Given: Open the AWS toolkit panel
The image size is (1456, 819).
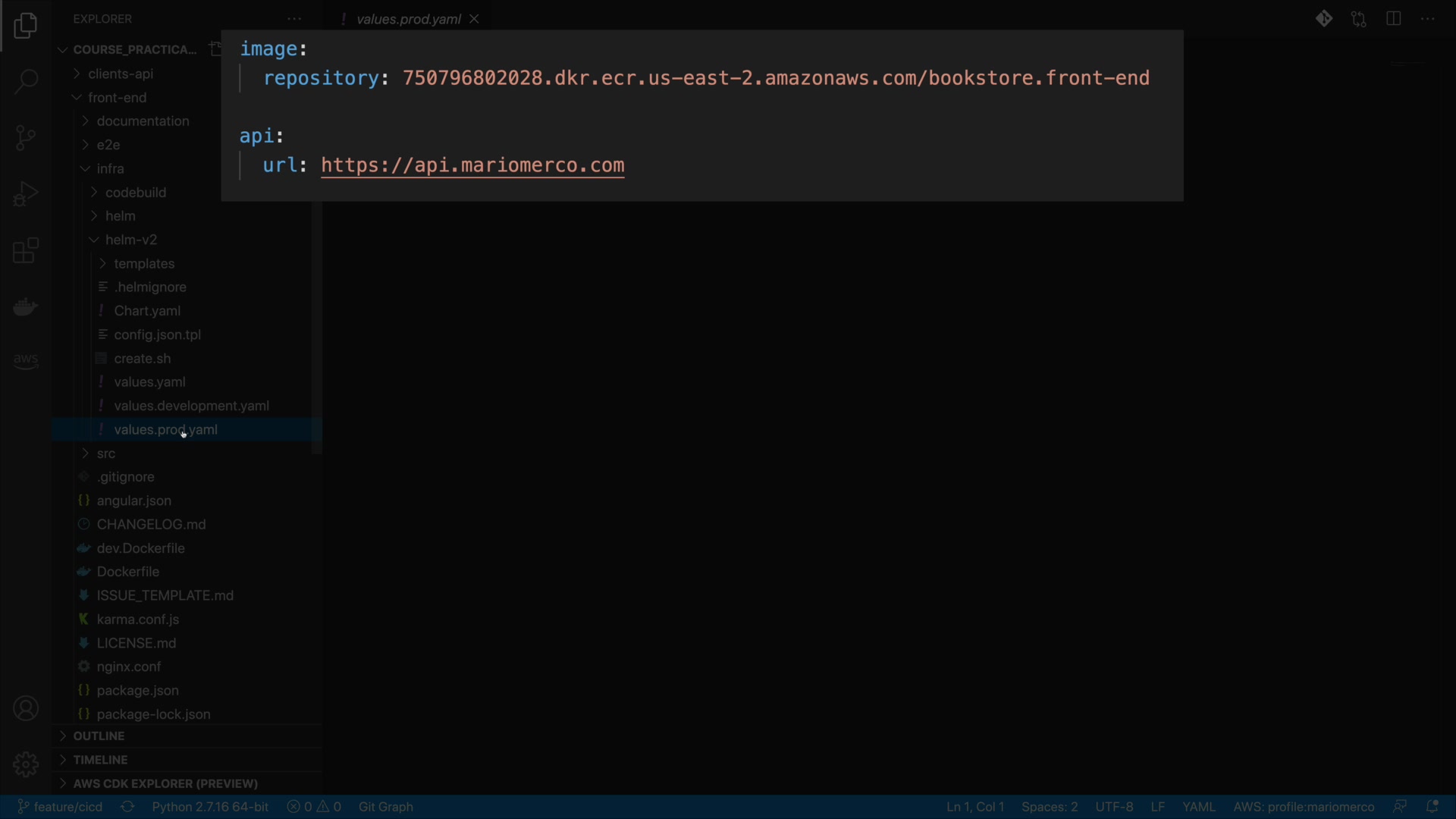Looking at the screenshot, I should point(26,361).
